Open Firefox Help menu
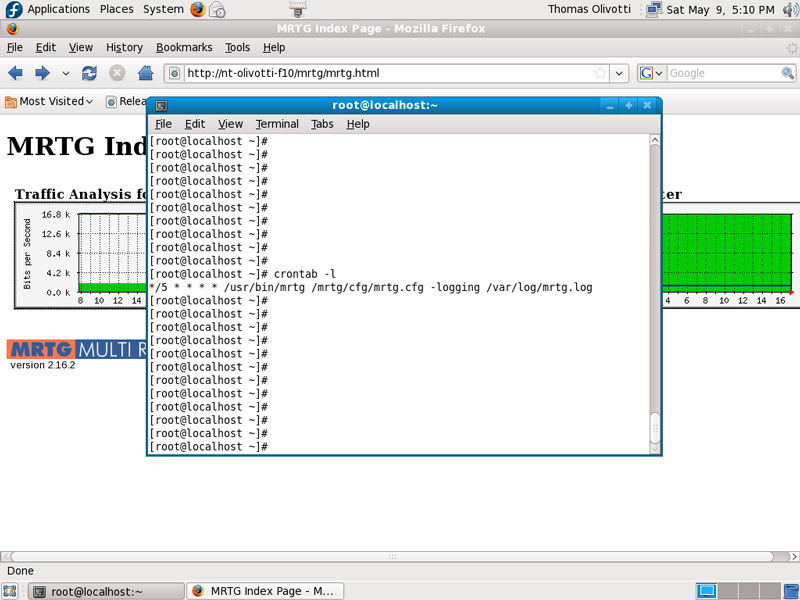Image resolution: width=800 pixels, height=600 pixels. coord(274,47)
